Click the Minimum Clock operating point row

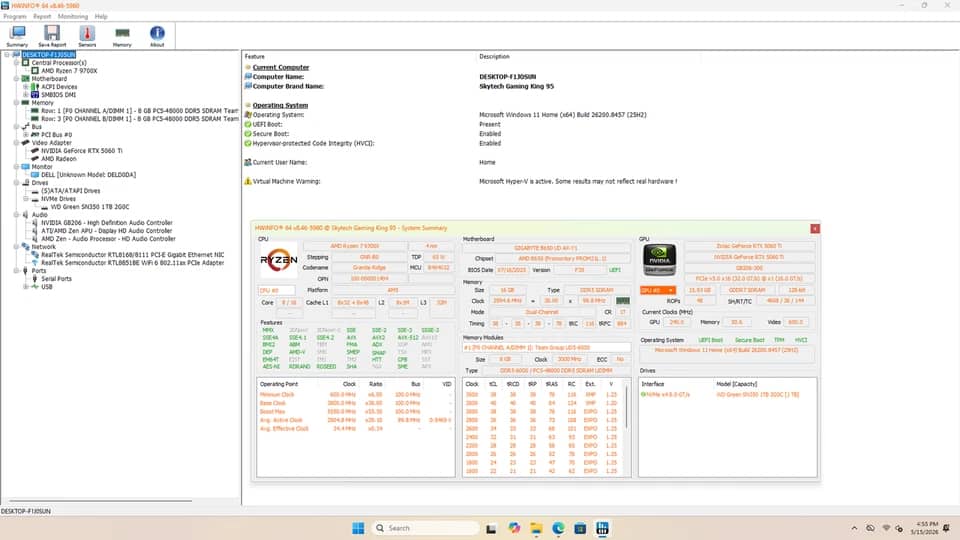pyautogui.click(x=355, y=394)
